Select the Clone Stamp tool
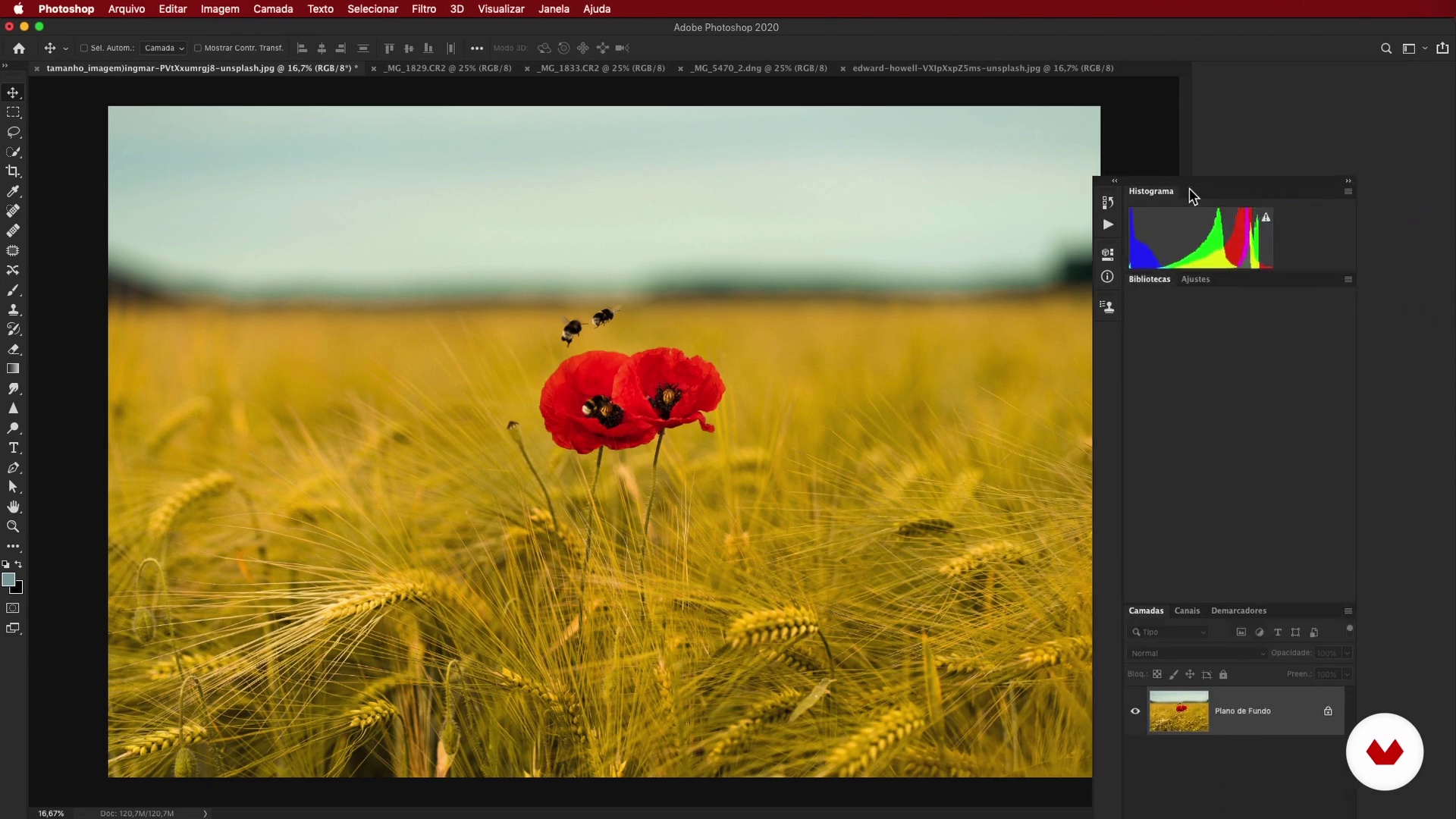Screen dimensions: 1456x819 [13, 309]
